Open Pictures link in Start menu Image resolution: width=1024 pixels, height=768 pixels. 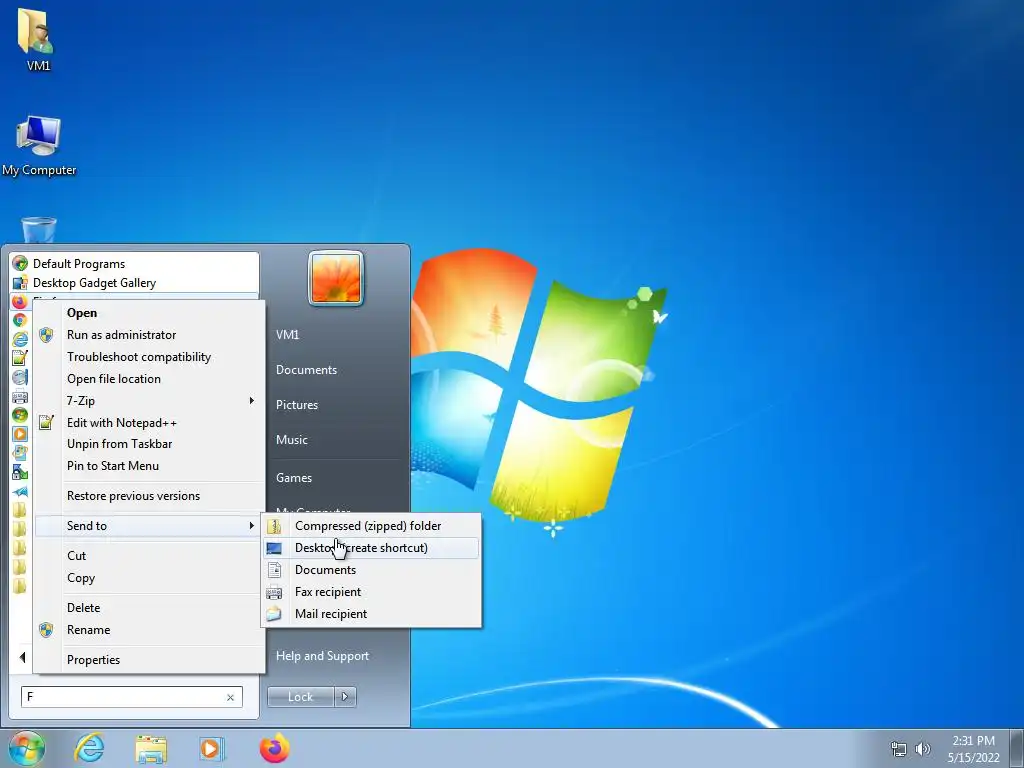pos(297,405)
